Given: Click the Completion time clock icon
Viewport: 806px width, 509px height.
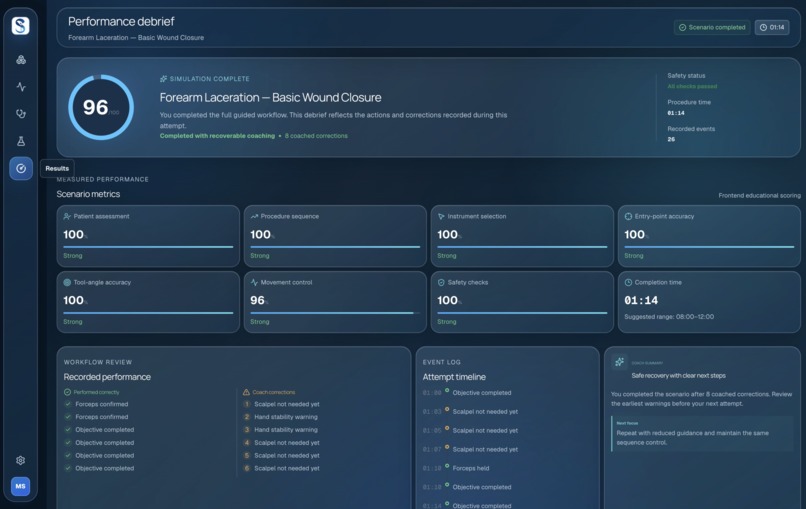Looking at the screenshot, I should tap(628, 282).
